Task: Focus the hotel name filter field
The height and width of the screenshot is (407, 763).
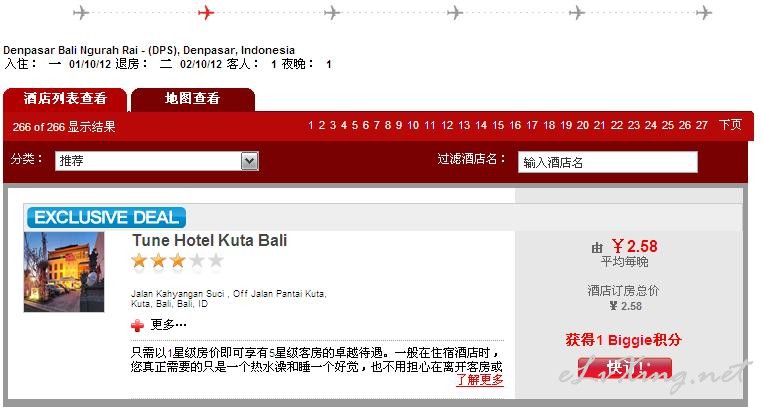Action: pyautogui.click(x=608, y=162)
